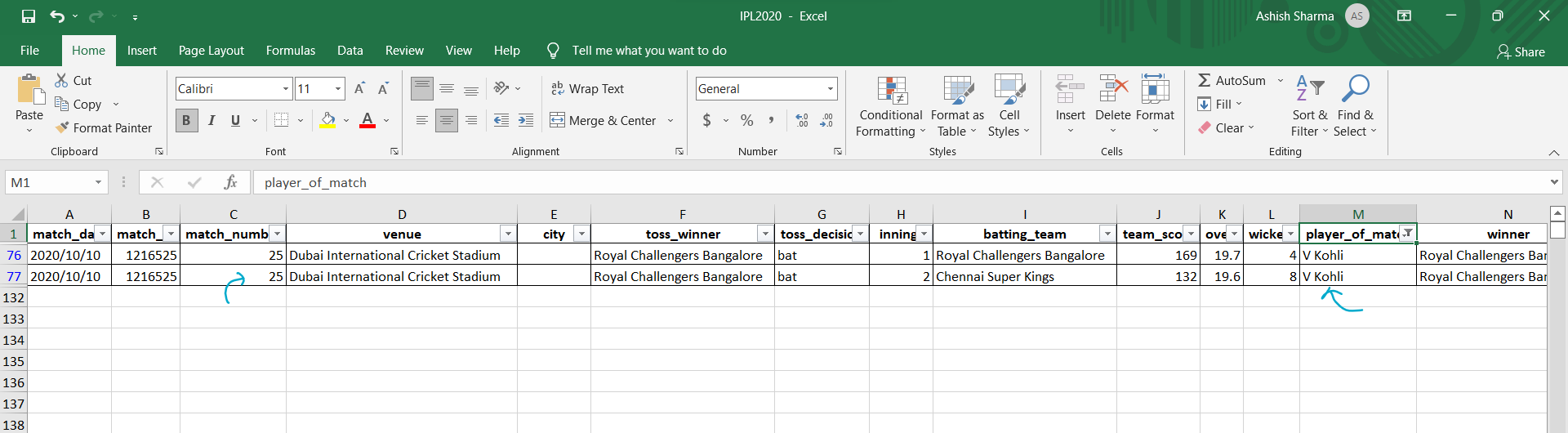Open the active player_of_match filter dropdown
1568x433 pixels.
(1408, 234)
